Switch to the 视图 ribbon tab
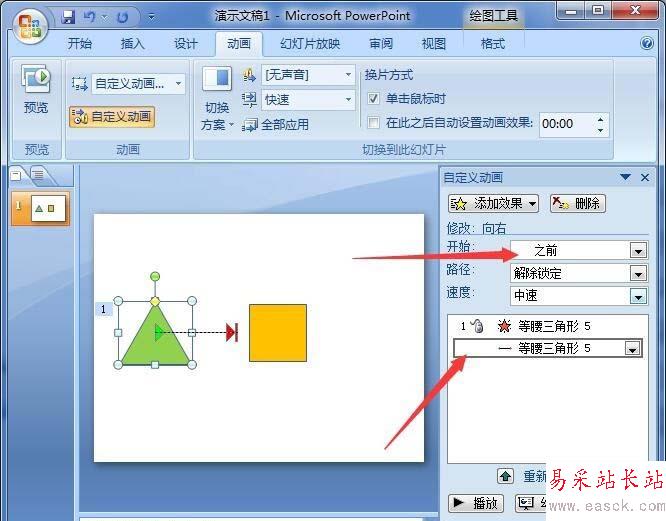 coord(434,43)
